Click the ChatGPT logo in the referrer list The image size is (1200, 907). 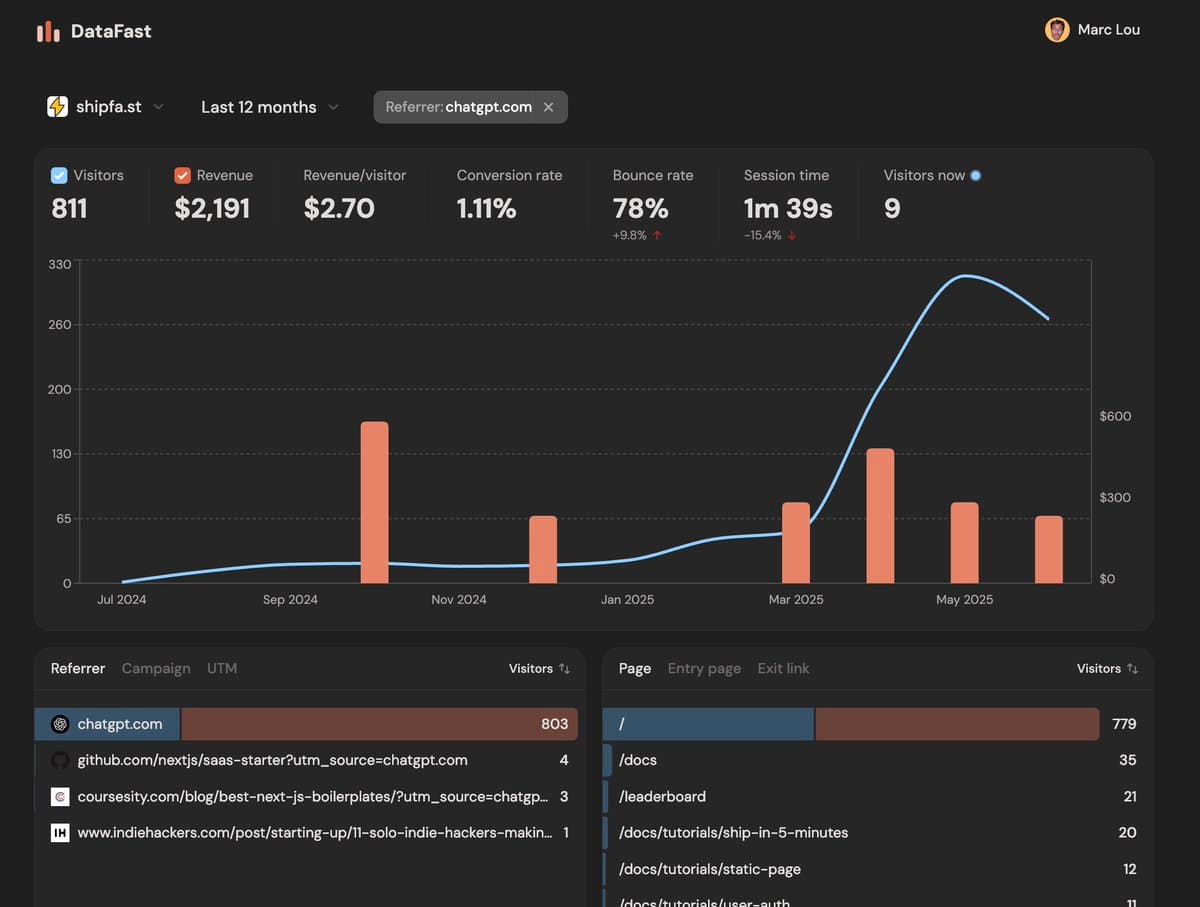[x=60, y=724]
